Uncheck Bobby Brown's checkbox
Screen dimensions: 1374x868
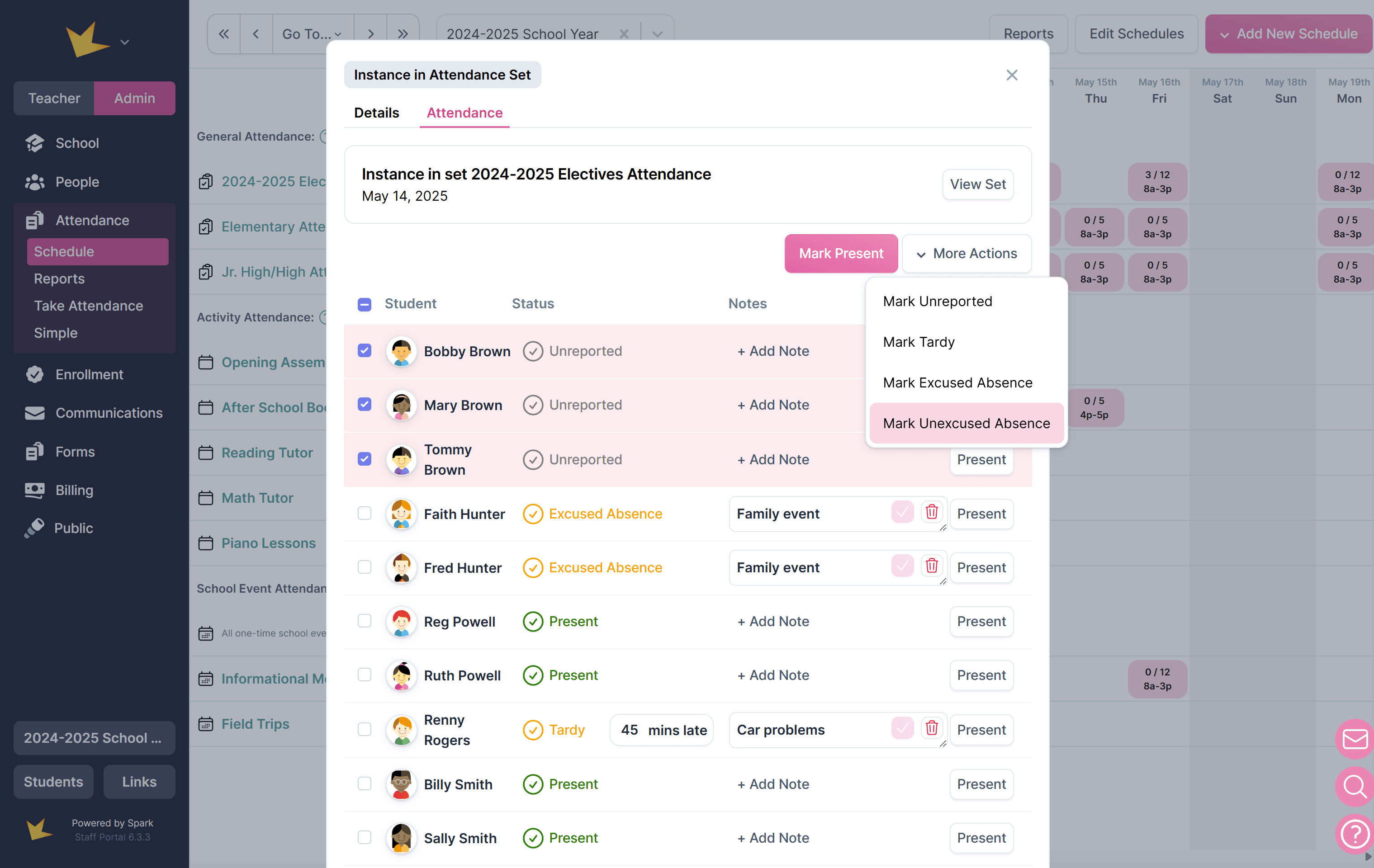364,351
